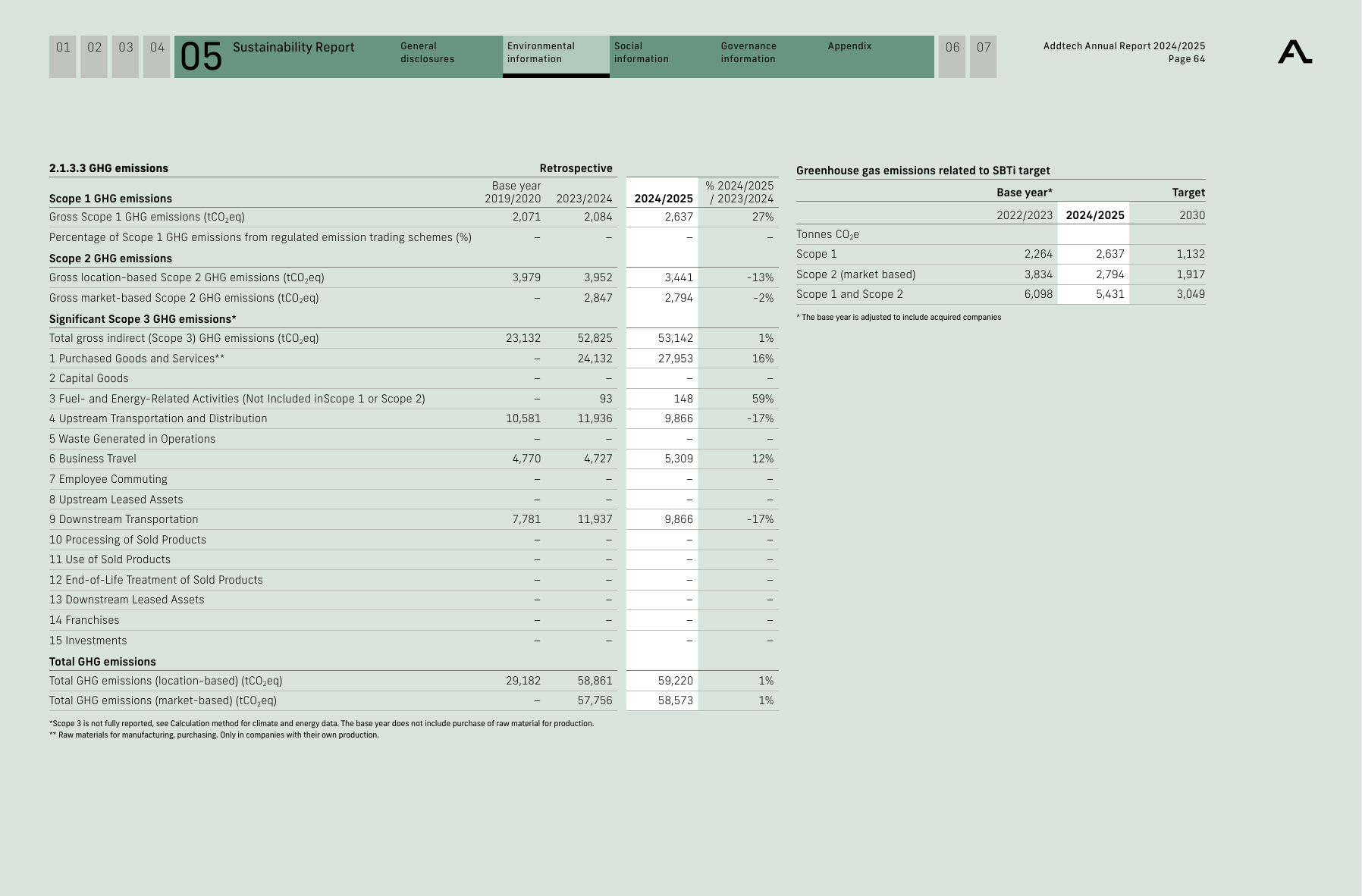Click the 7,781 base year value
1362x896 pixels.
click(x=526, y=519)
